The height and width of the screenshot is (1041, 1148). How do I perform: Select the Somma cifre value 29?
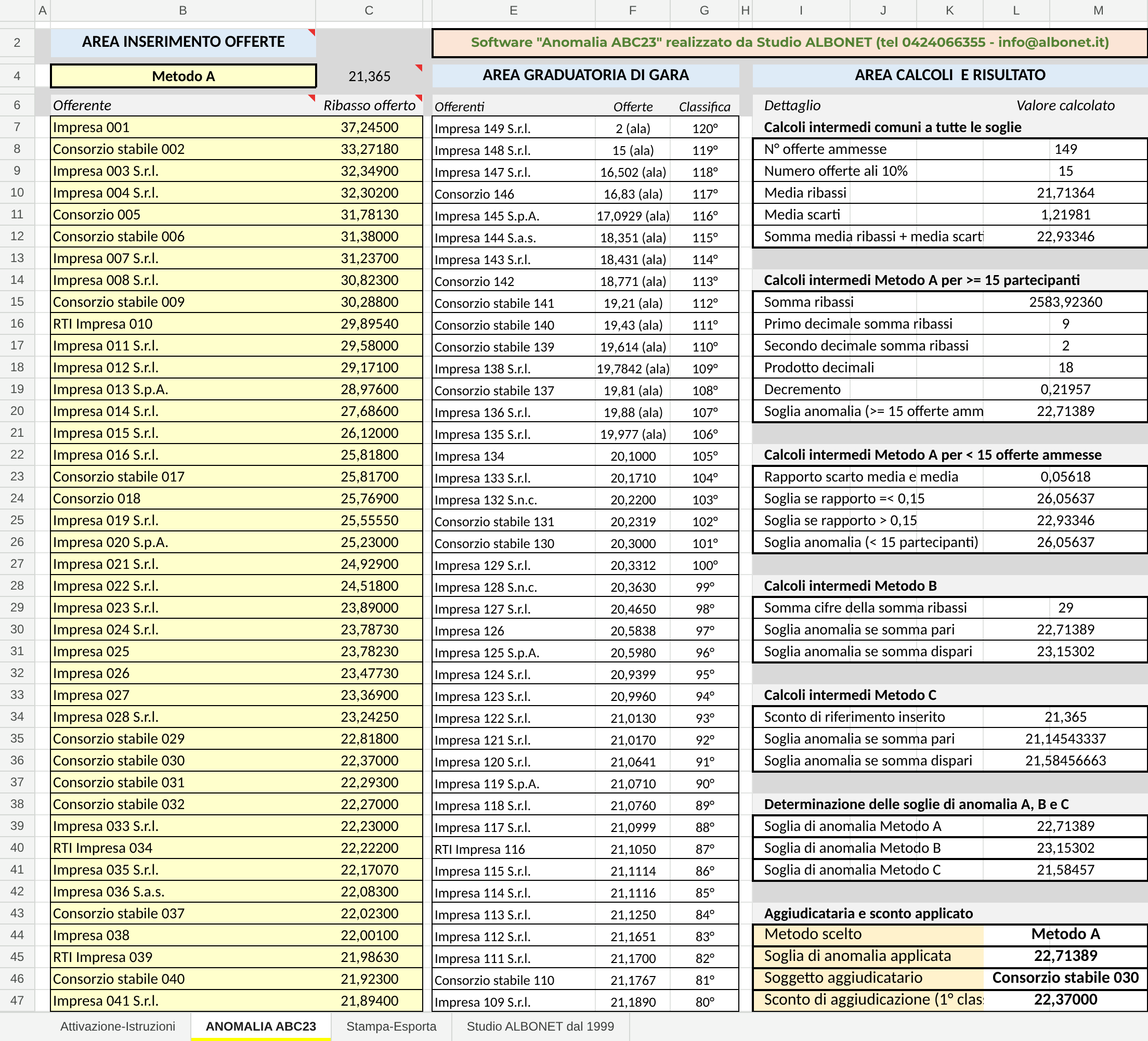click(x=1065, y=608)
